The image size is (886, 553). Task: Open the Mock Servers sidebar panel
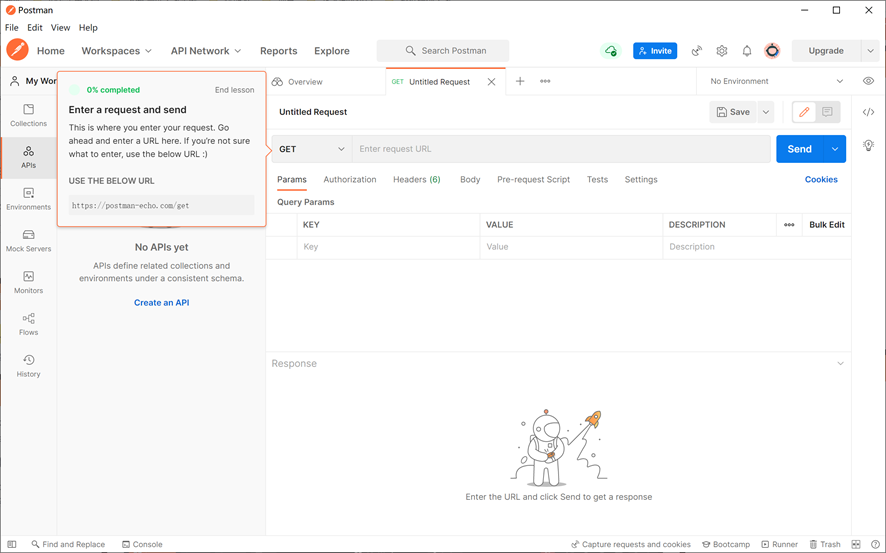(28, 241)
